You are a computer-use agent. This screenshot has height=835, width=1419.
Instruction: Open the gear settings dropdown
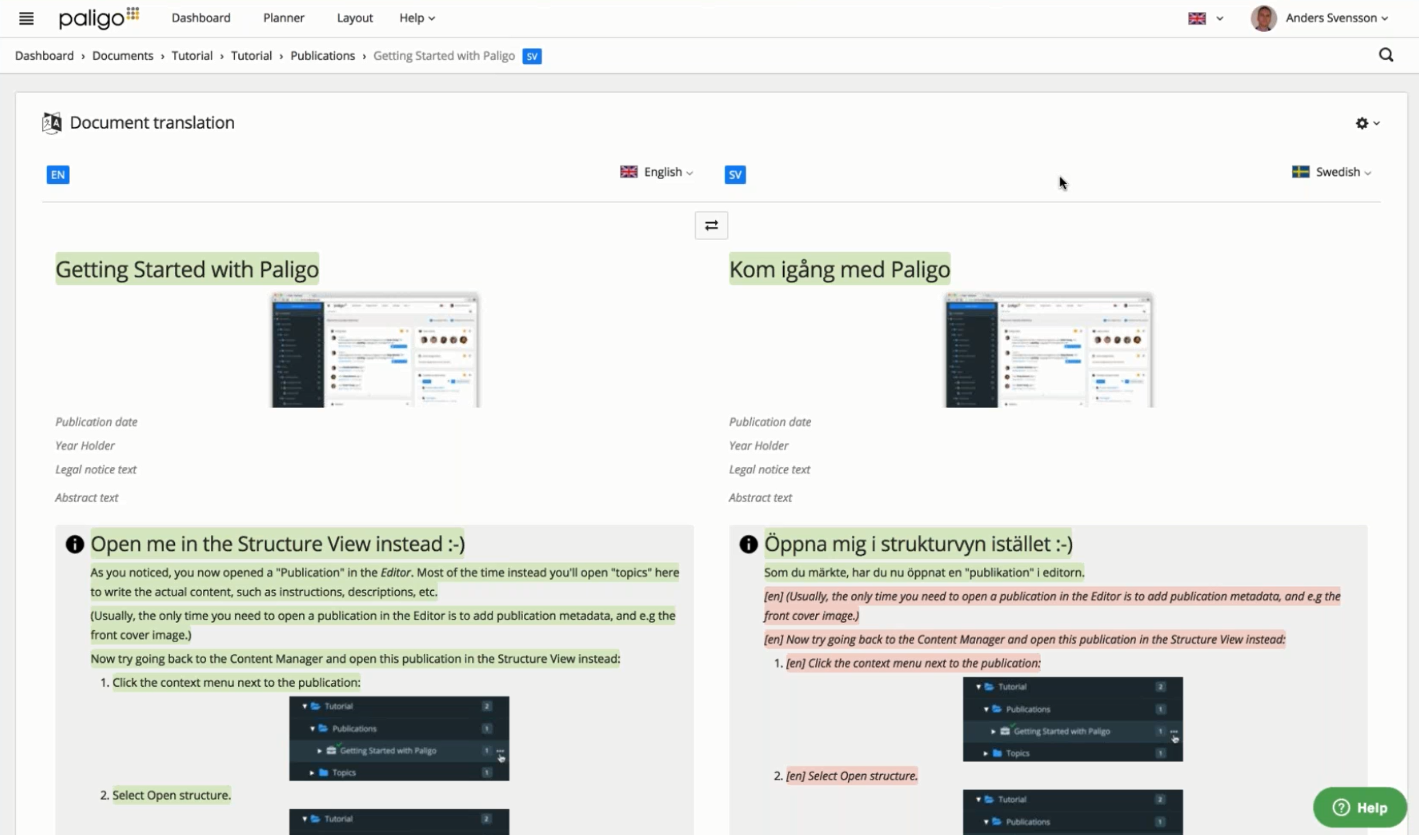coord(1367,123)
